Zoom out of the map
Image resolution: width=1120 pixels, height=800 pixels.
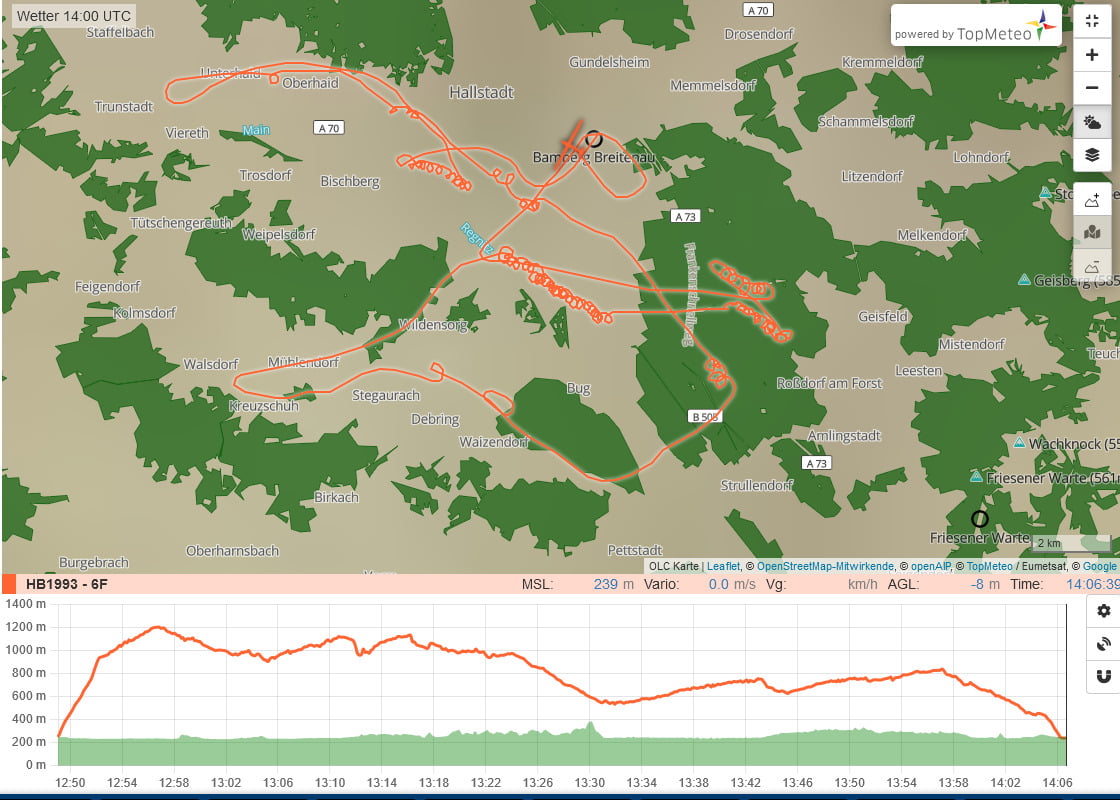1092,88
